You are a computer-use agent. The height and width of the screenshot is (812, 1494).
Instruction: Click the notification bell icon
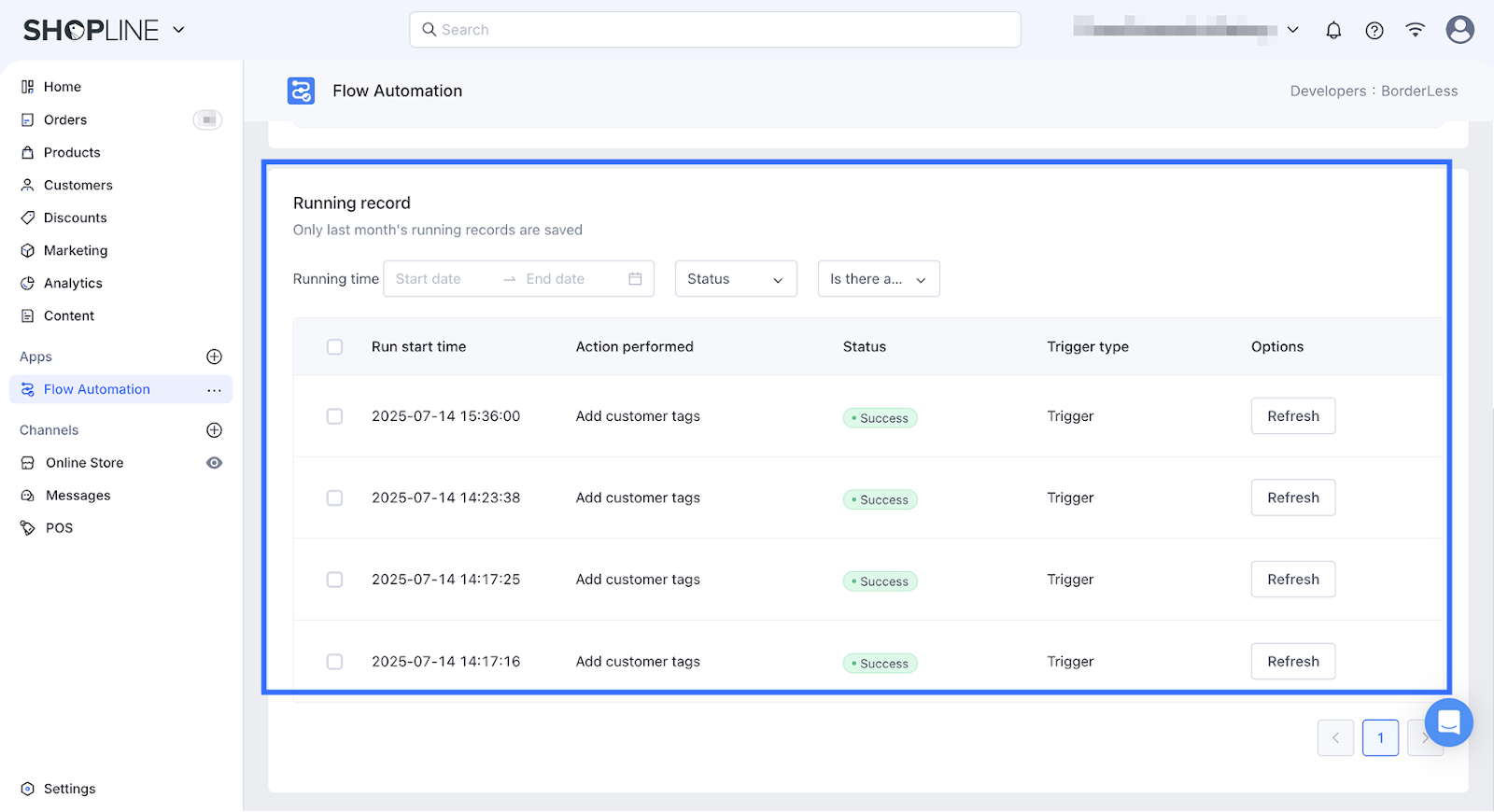1333,30
